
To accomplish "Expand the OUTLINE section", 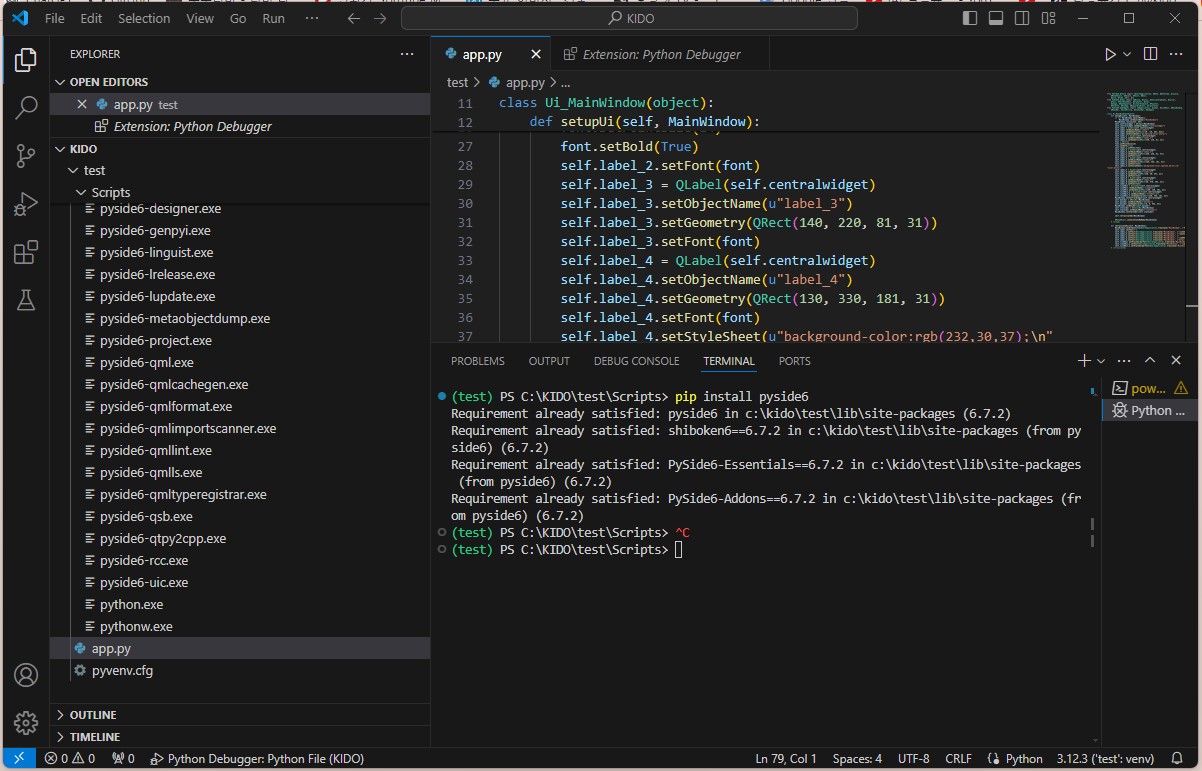I will [93, 715].
